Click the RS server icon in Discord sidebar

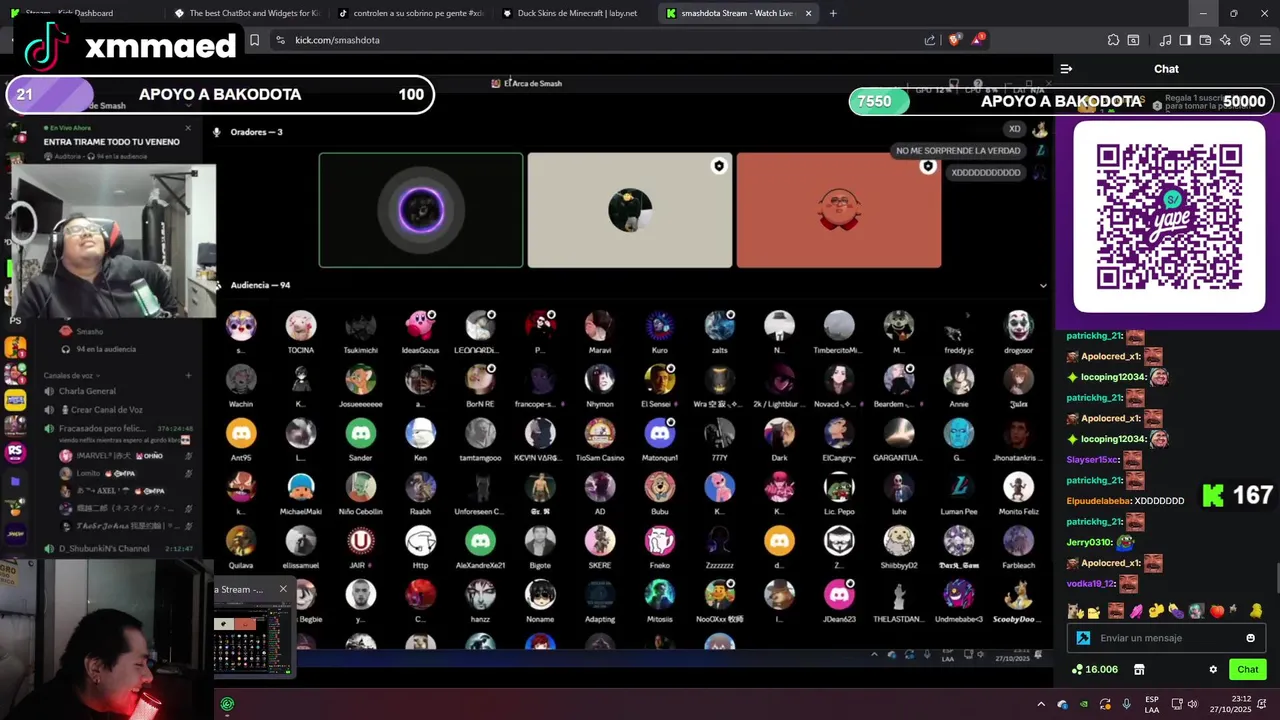click(x=15, y=452)
